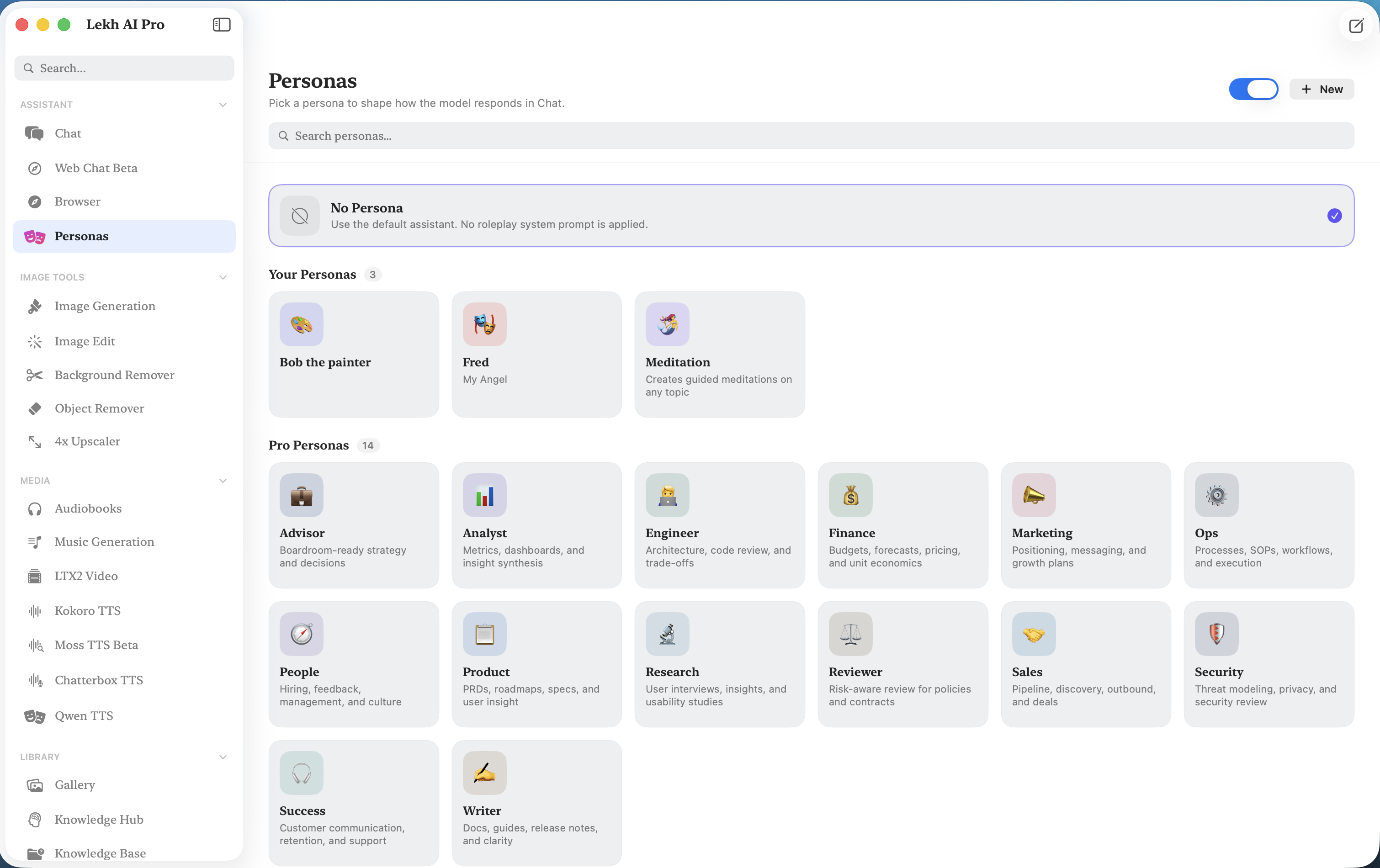Screen dimensions: 1380x868
Task: Click the Marketing megaphone icon
Action: [1034, 495]
